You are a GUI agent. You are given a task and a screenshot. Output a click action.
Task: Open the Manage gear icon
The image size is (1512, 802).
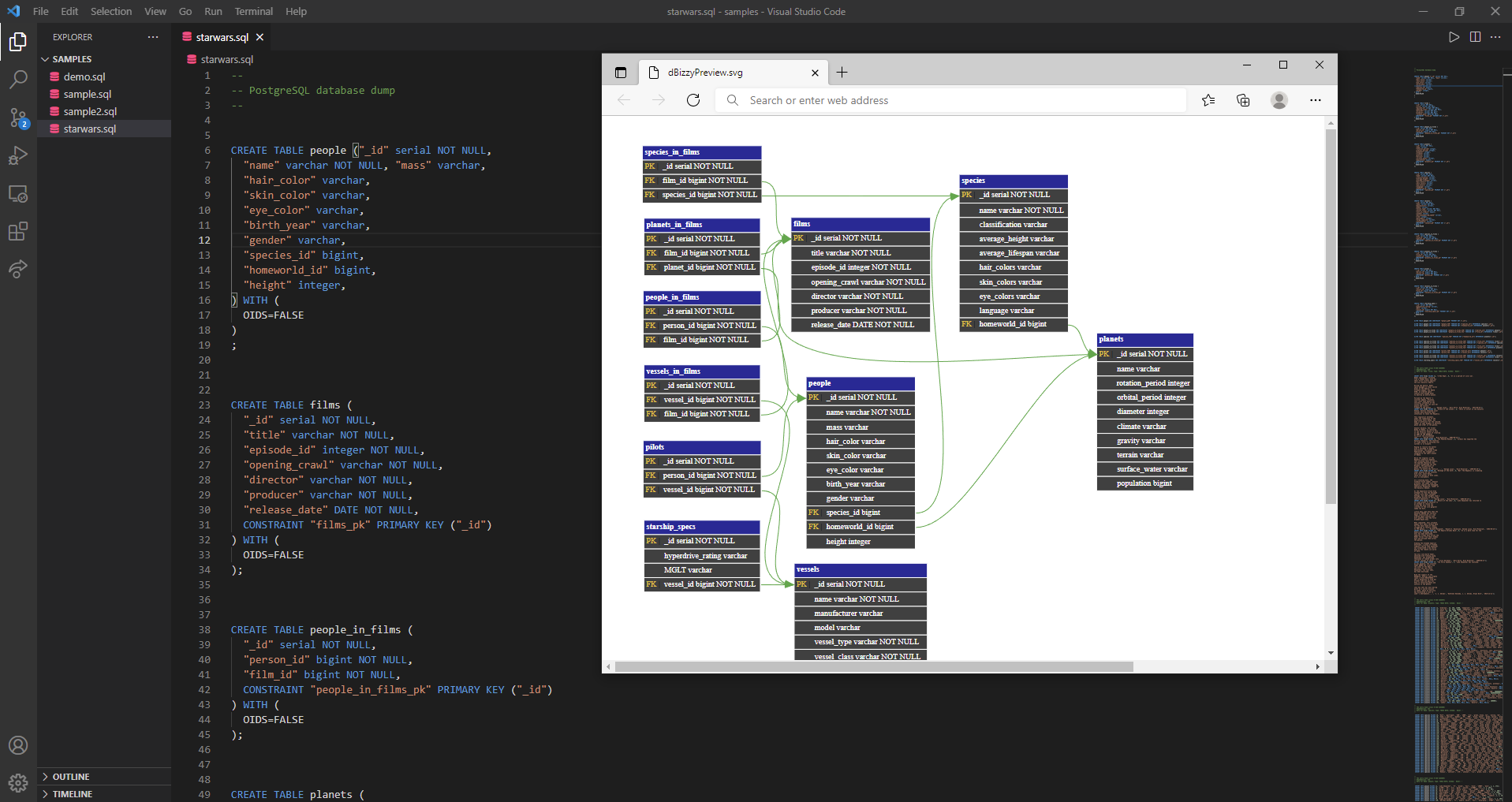click(18, 782)
